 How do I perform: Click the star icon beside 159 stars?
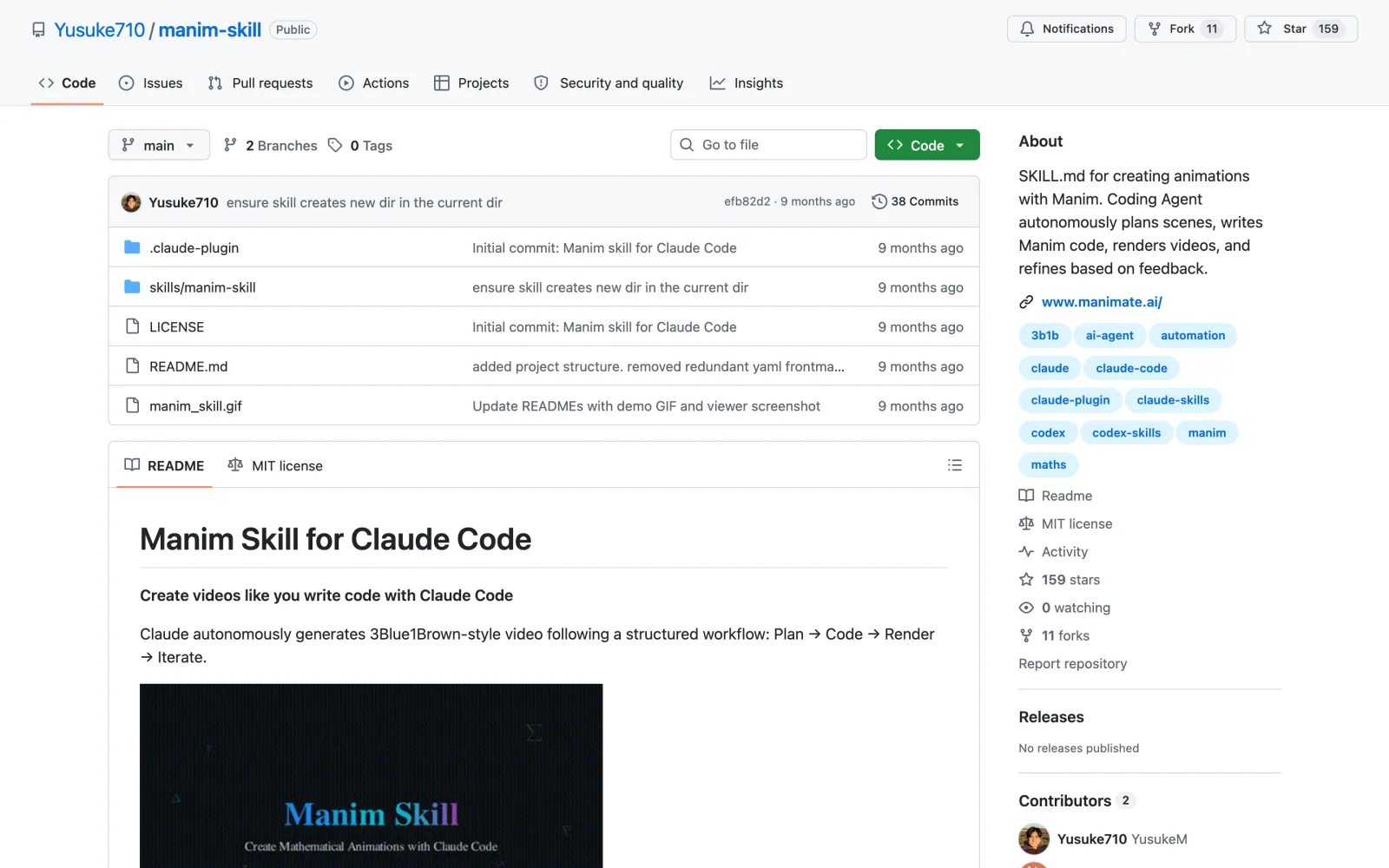click(1026, 580)
